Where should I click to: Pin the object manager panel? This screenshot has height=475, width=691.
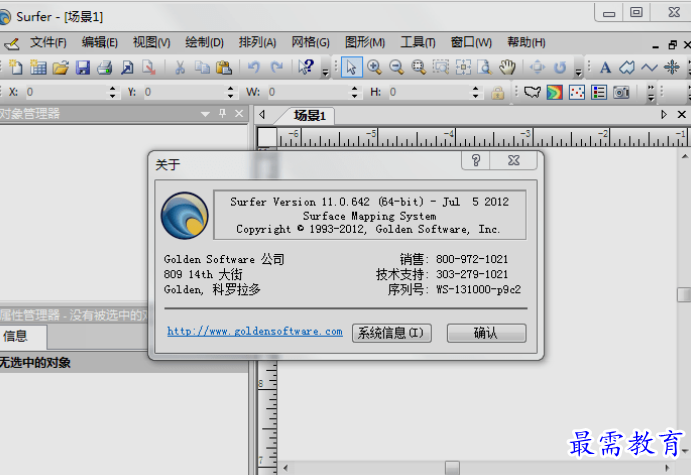point(223,114)
